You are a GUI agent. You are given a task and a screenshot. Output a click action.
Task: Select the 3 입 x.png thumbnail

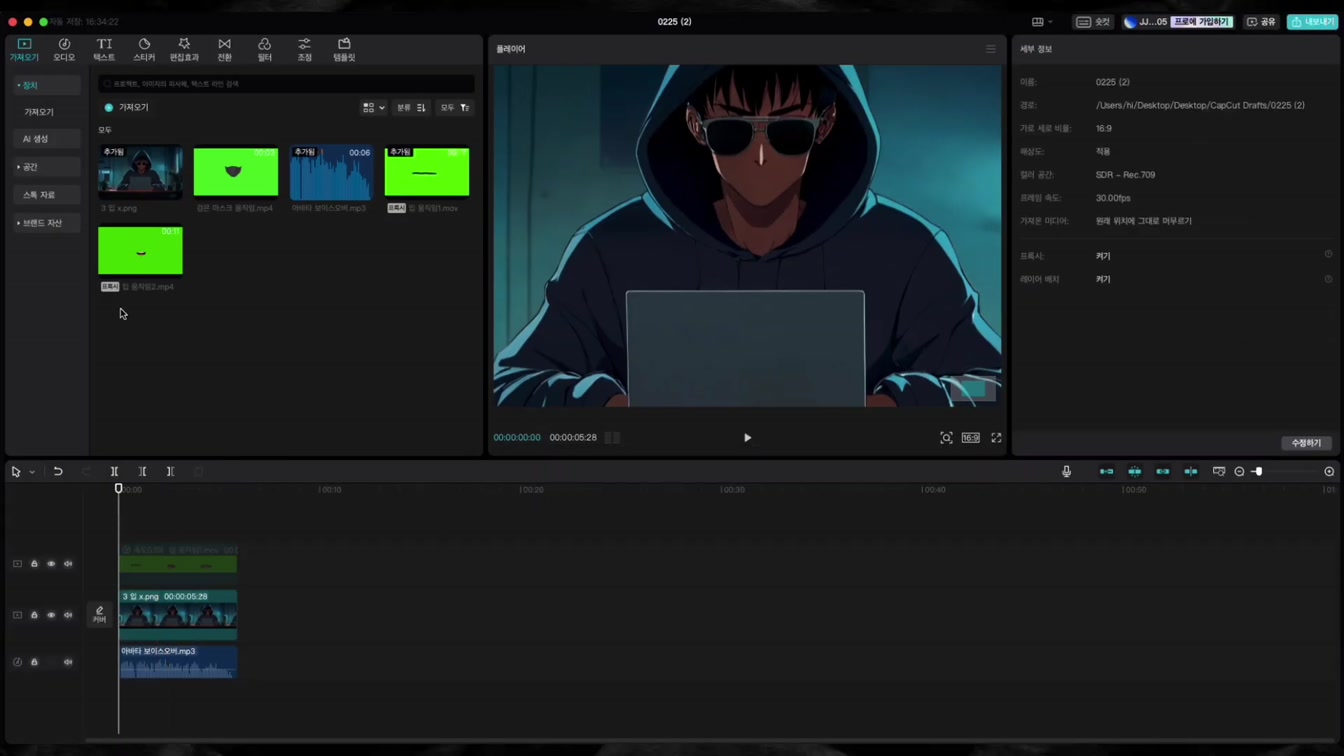140,172
